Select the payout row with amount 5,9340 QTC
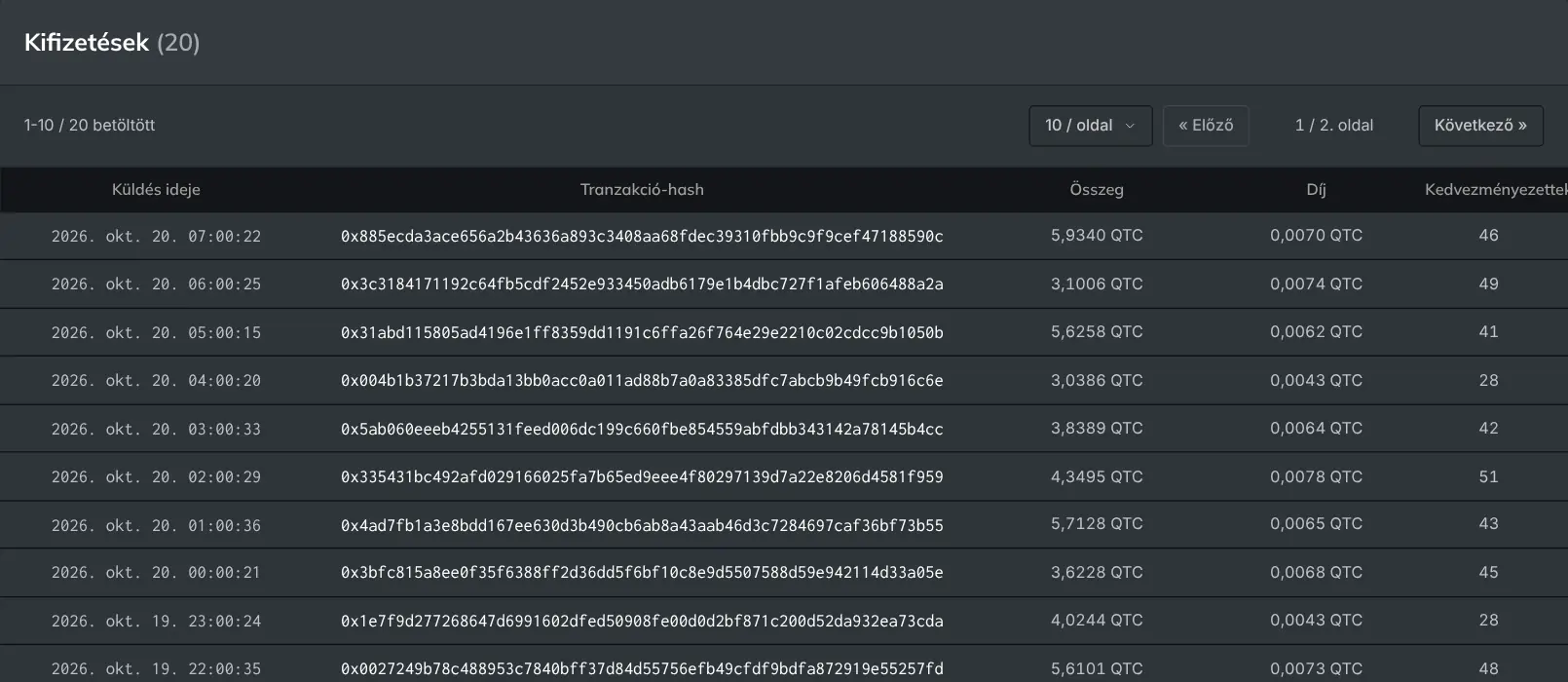 pos(784,236)
